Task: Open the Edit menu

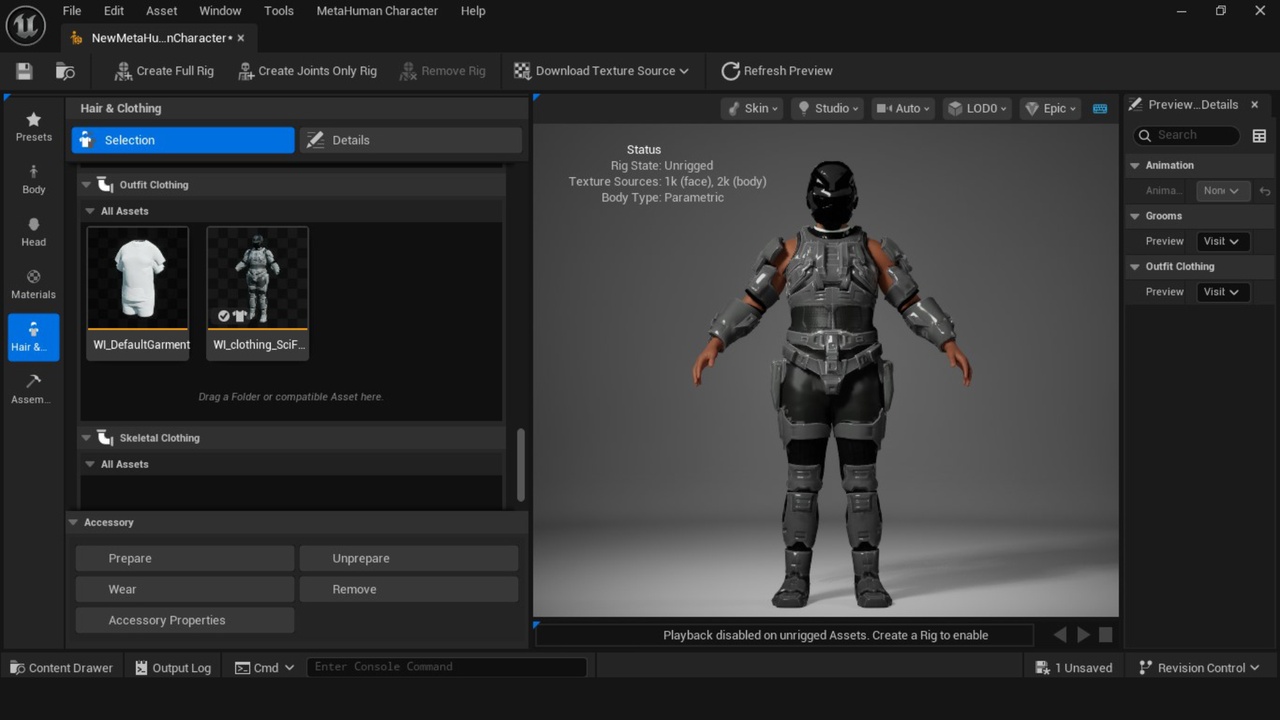Action: point(114,11)
